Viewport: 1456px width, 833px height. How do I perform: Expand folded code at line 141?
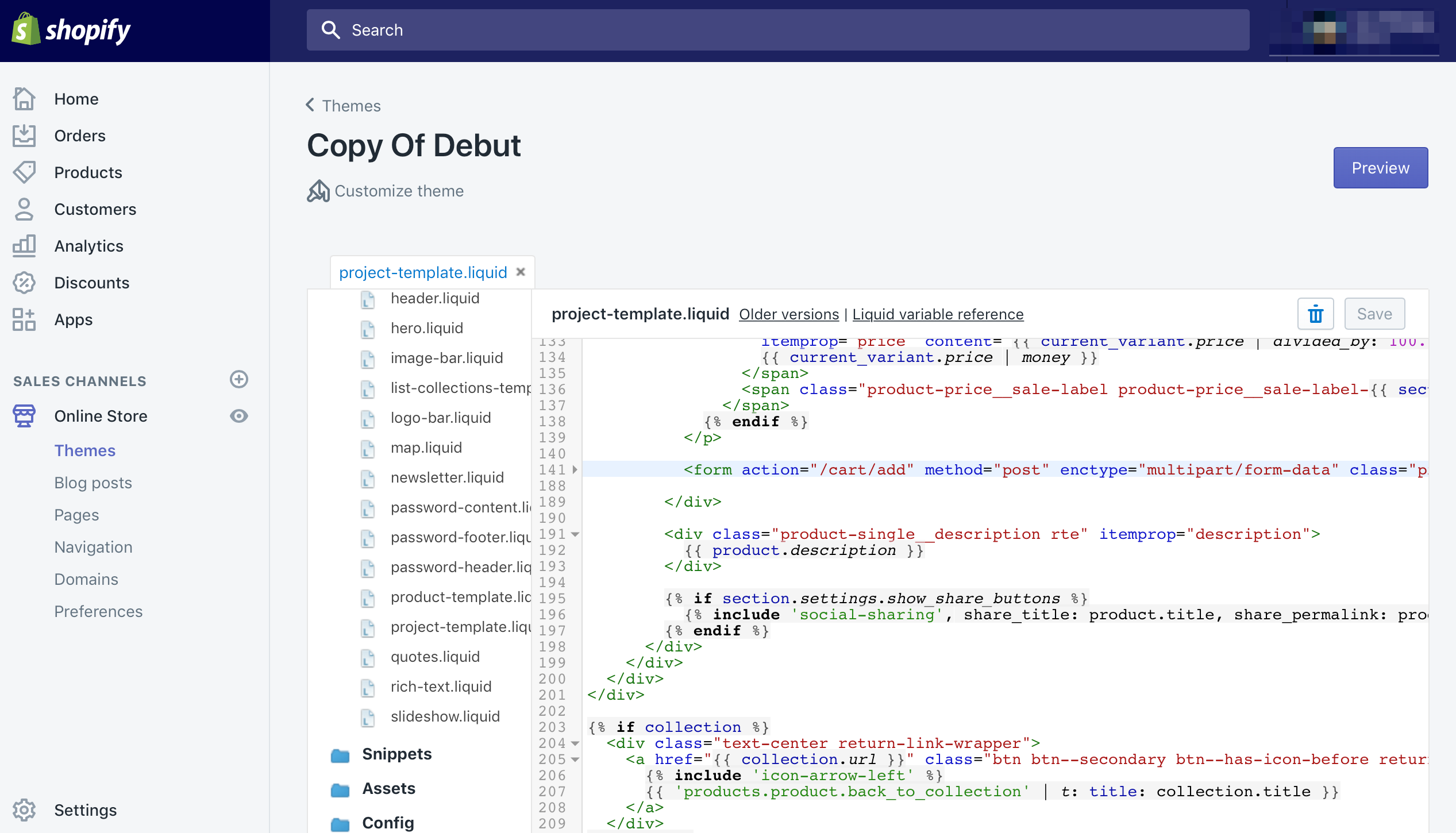pyautogui.click(x=575, y=470)
